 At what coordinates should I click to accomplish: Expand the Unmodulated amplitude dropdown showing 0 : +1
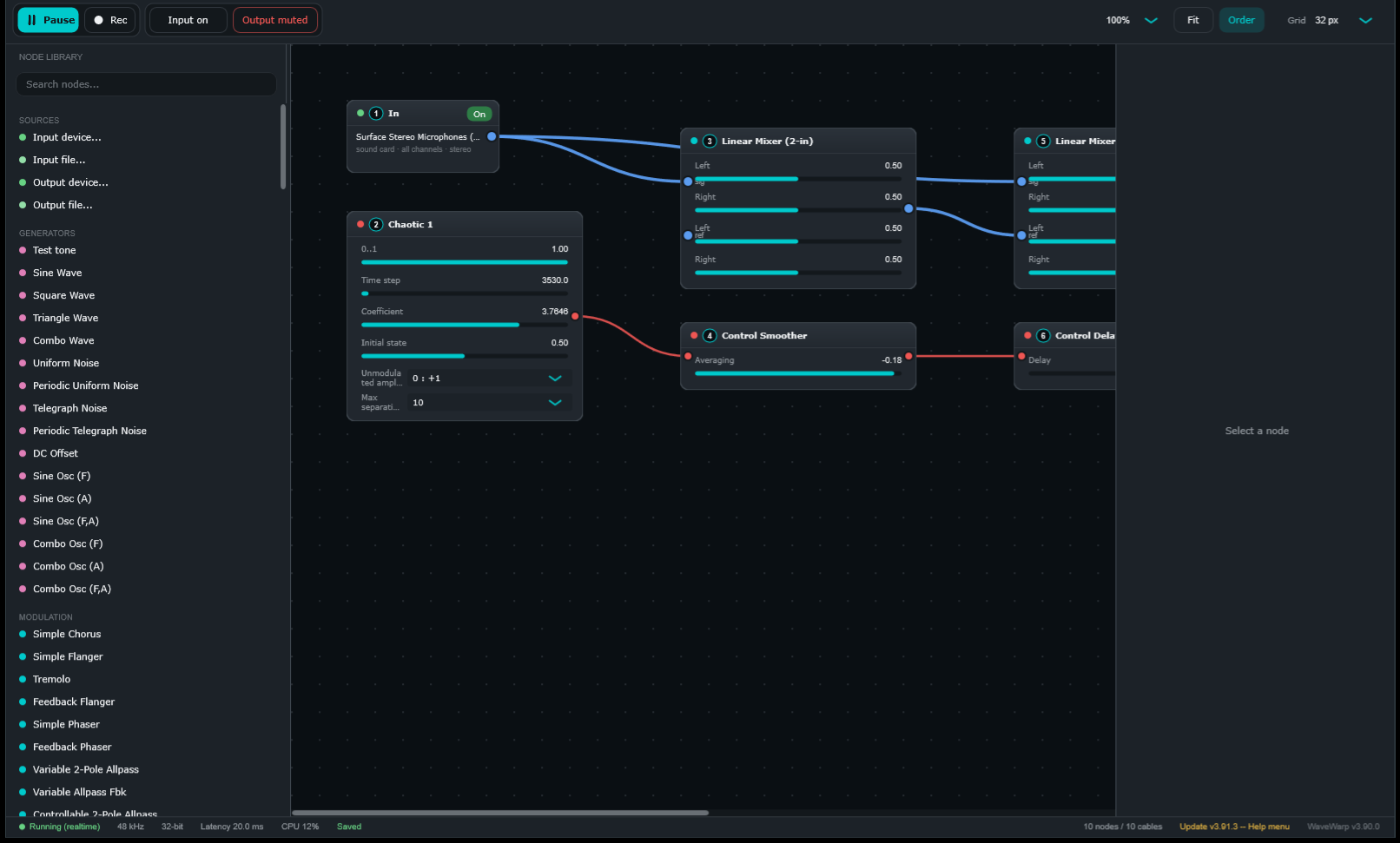tap(487, 379)
